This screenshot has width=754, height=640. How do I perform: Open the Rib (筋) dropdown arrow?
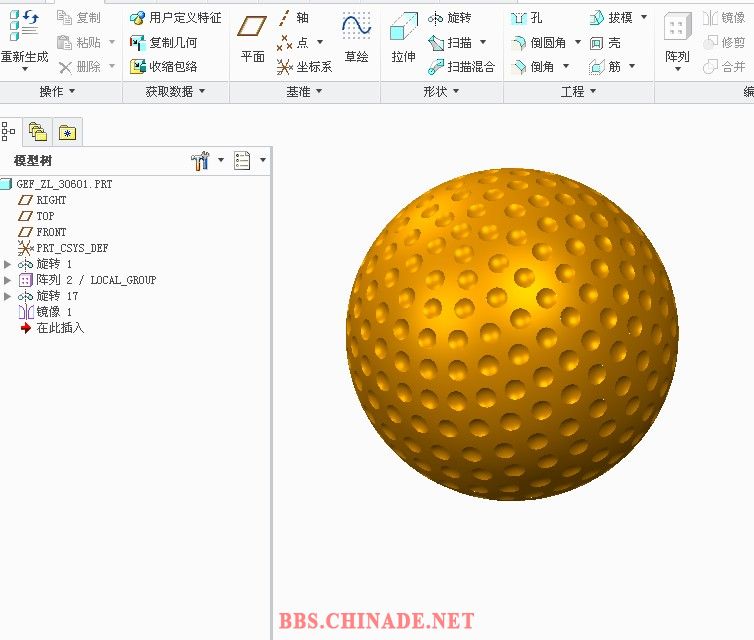pyautogui.click(x=632, y=65)
